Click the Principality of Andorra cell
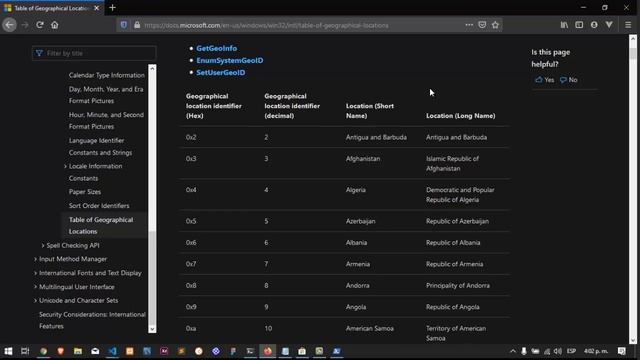 [458, 285]
